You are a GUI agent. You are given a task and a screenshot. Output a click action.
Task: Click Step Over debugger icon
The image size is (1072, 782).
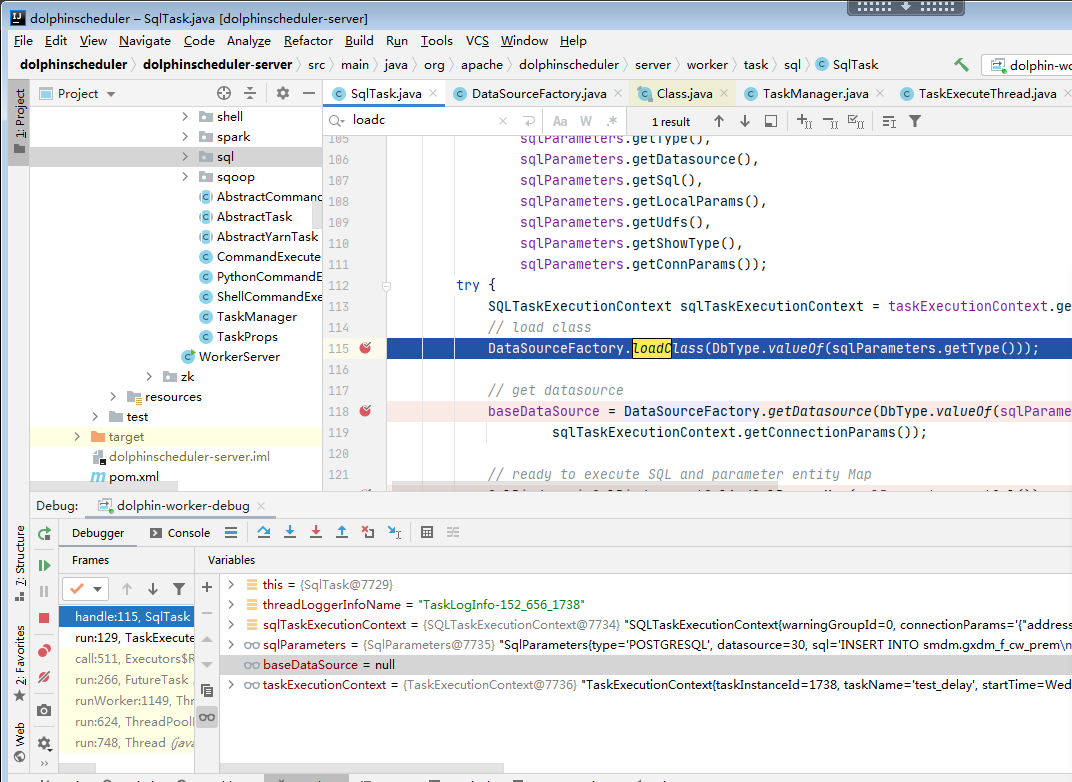tap(264, 532)
